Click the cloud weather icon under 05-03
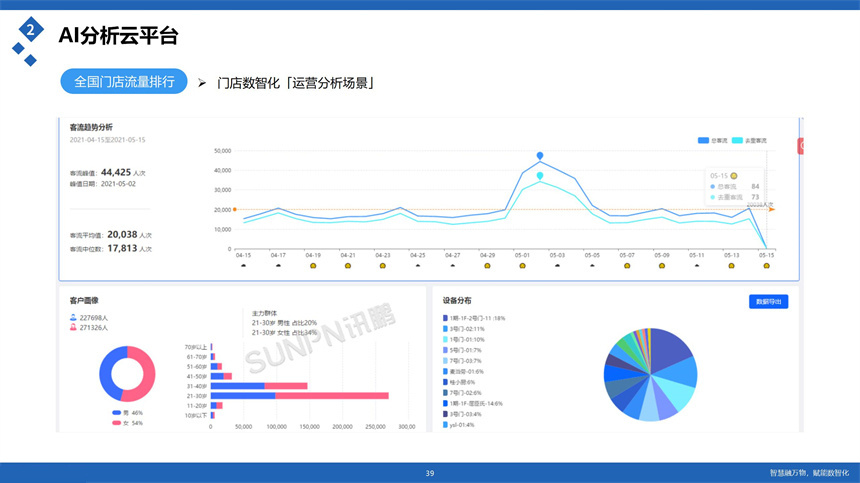Image resolution: width=860 pixels, height=483 pixels. [557, 266]
